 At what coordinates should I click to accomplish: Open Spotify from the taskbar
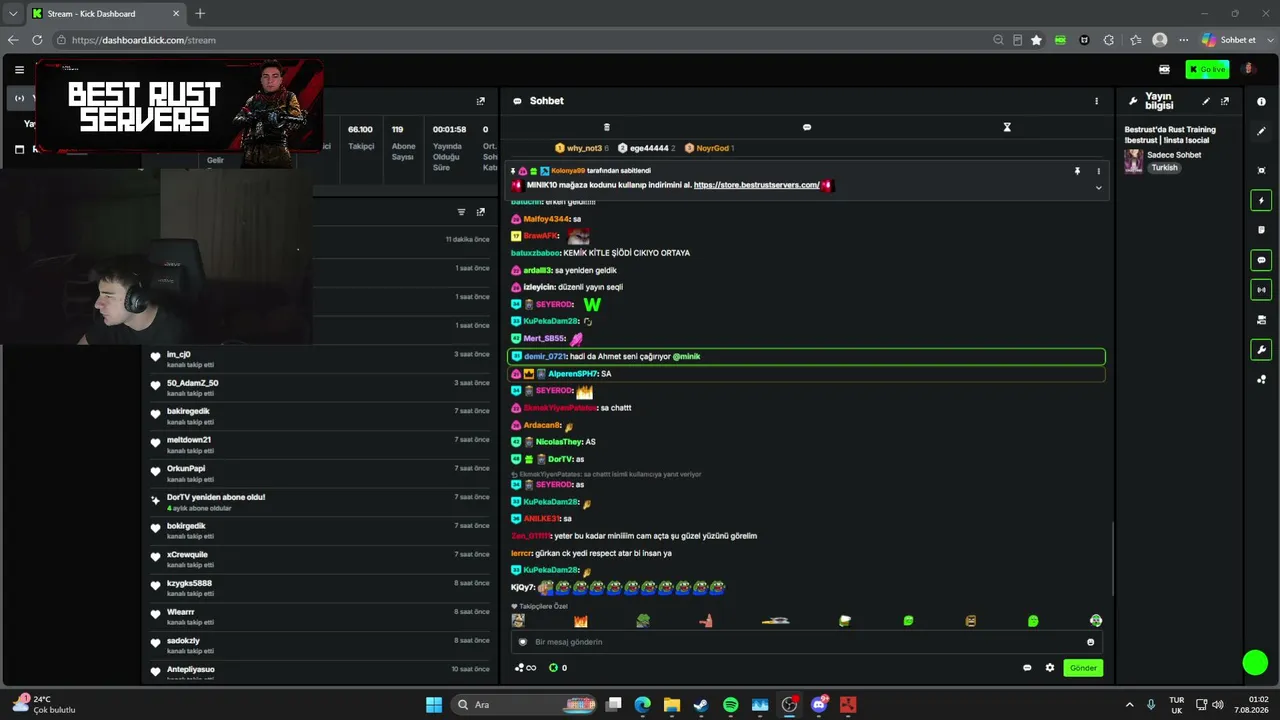[731, 705]
